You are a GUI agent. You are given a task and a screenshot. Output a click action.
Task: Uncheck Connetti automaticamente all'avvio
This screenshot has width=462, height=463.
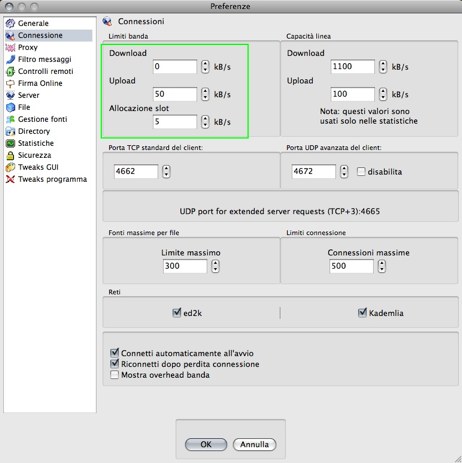point(114,353)
